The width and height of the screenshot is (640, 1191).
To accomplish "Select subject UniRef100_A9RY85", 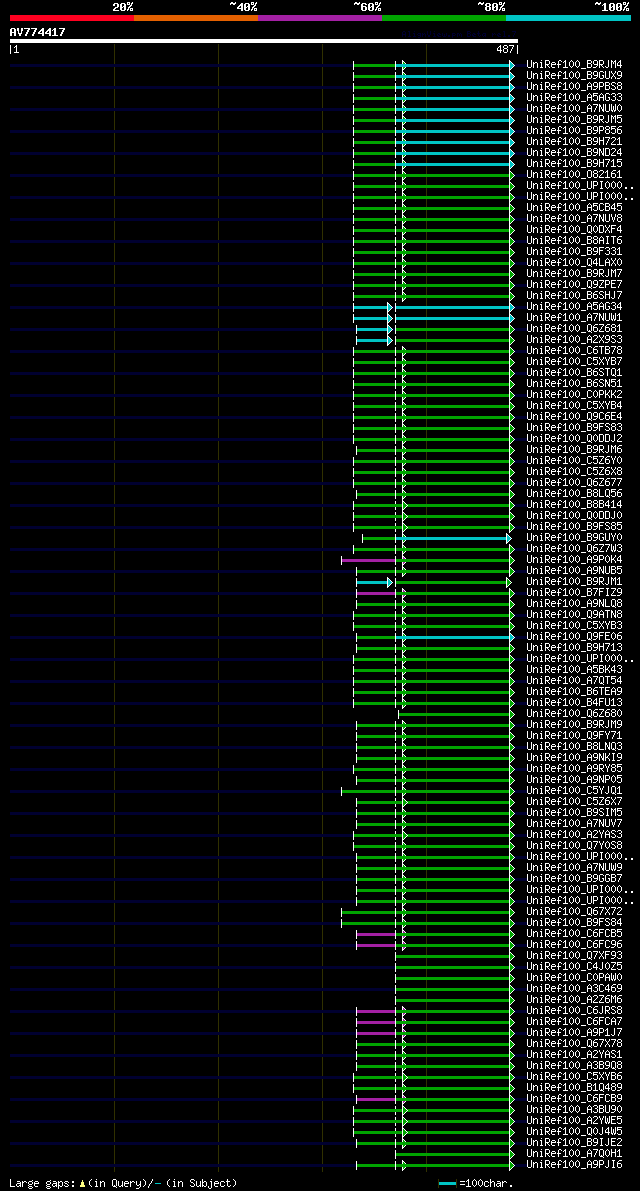I will (x=574, y=769).
